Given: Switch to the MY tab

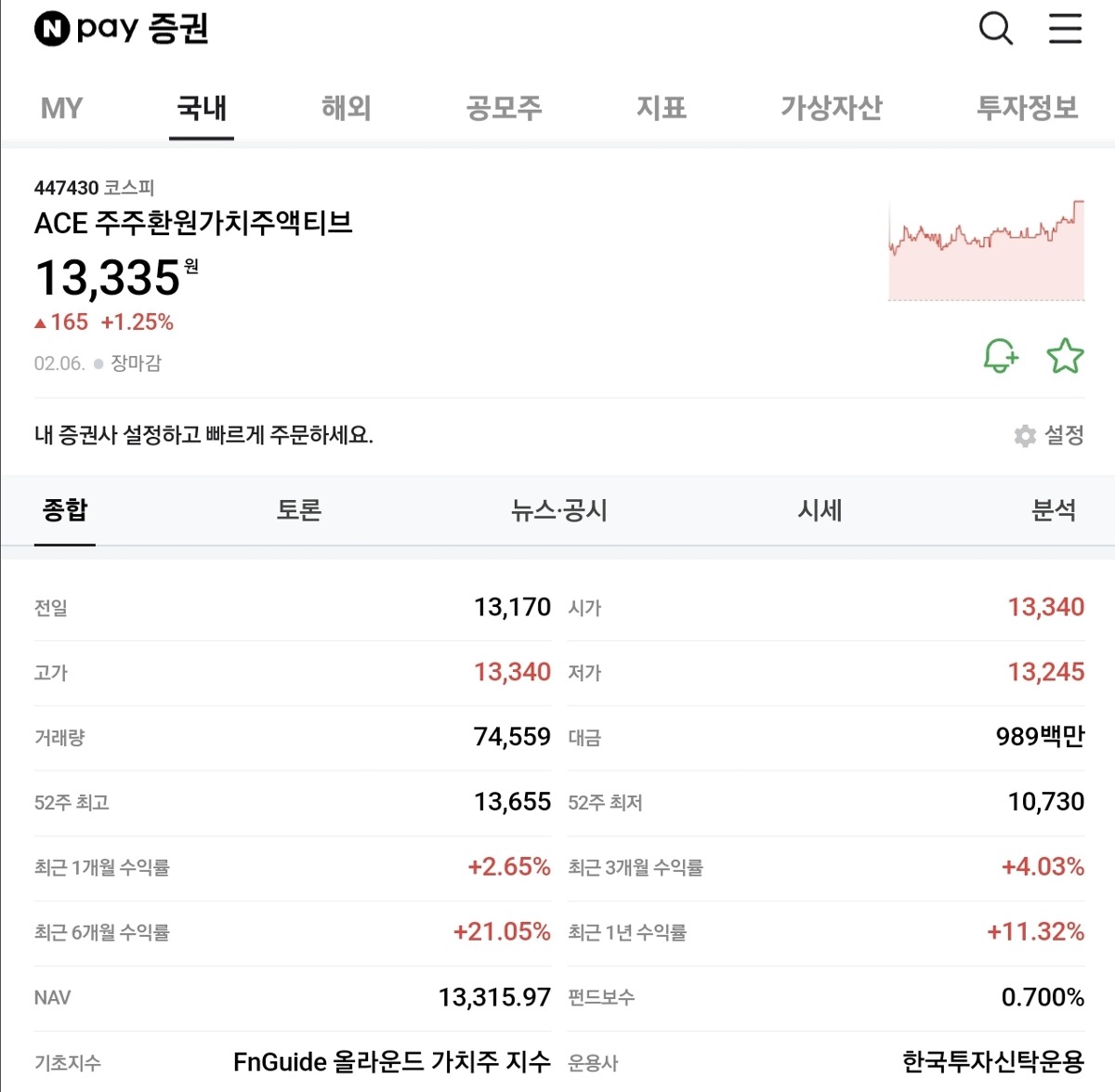Looking at the screenshot, I should point(61,109).
